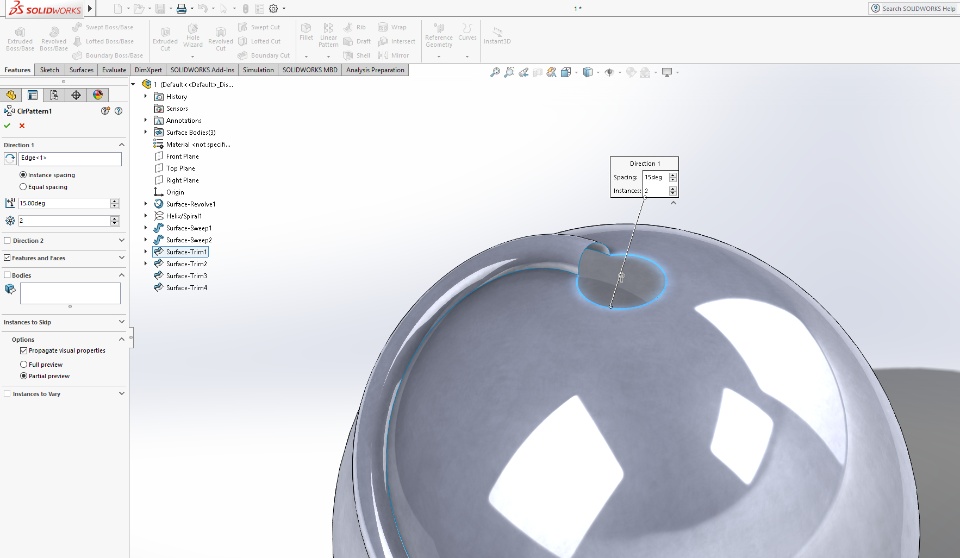Click the Section View icon in the view toolbar
This screenshot has height=558, width=960.
coord(538,72)
